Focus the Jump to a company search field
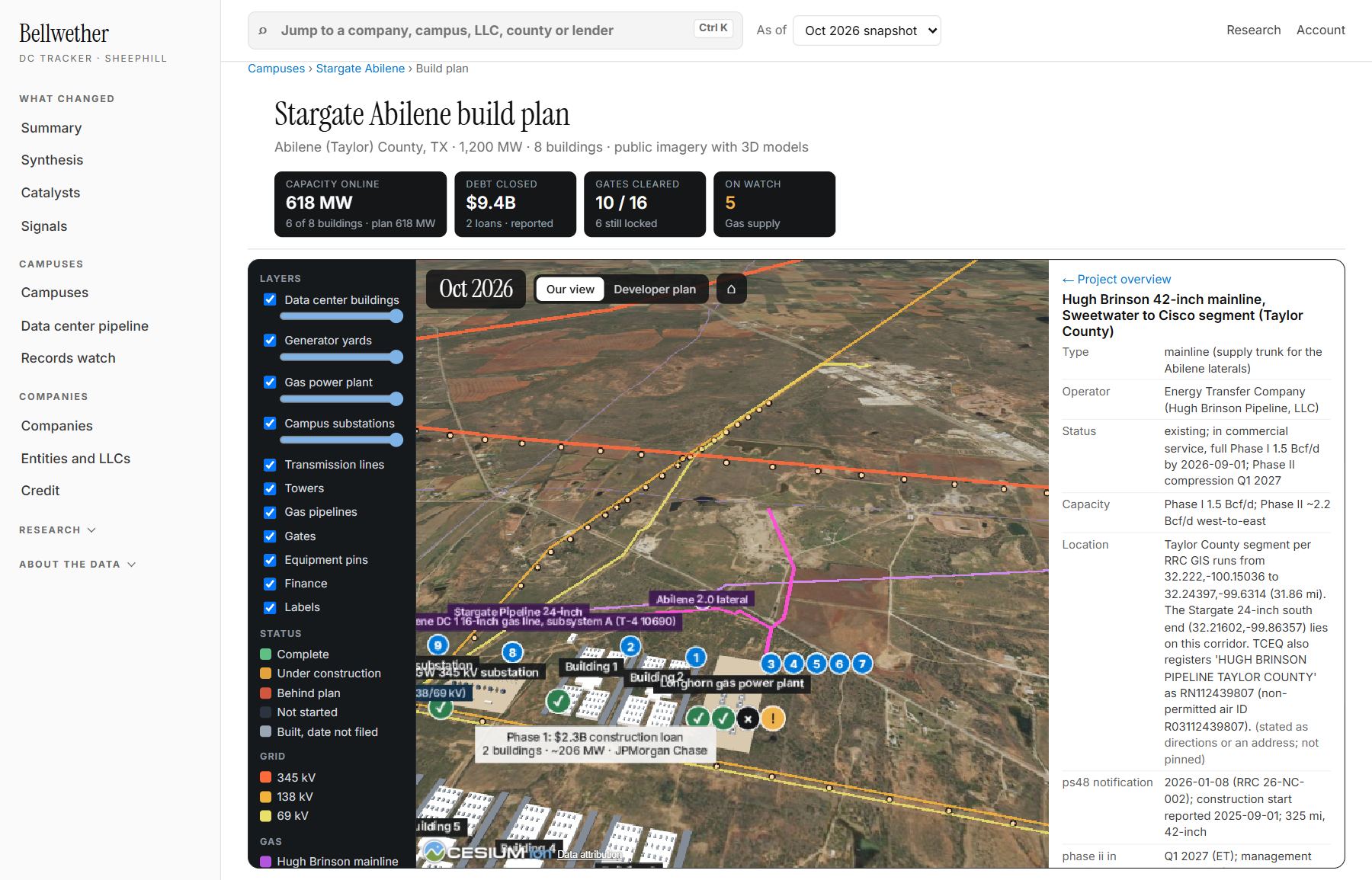 (x=495, y=30)
